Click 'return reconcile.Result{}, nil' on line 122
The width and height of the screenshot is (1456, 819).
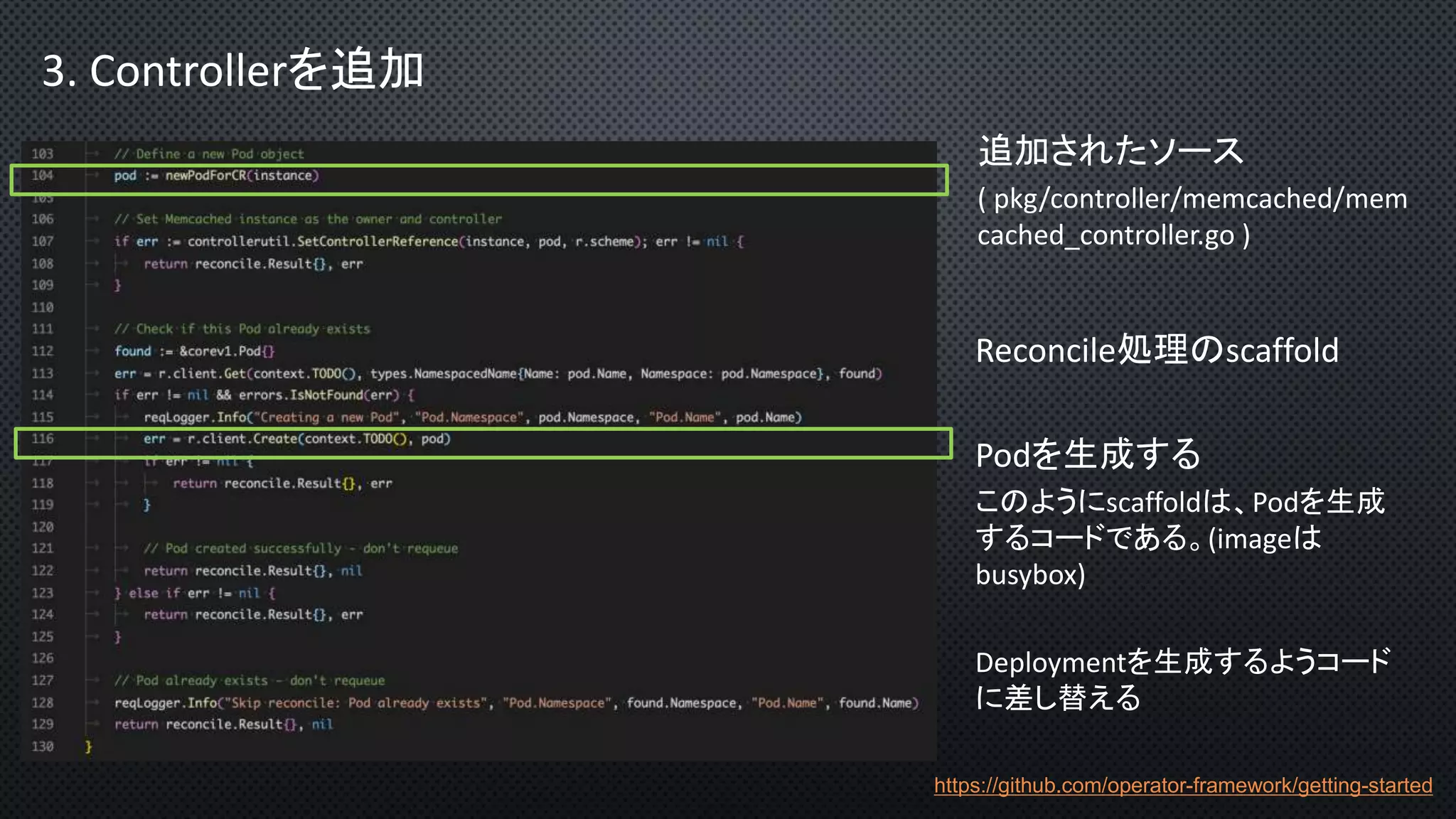(253, 571)
